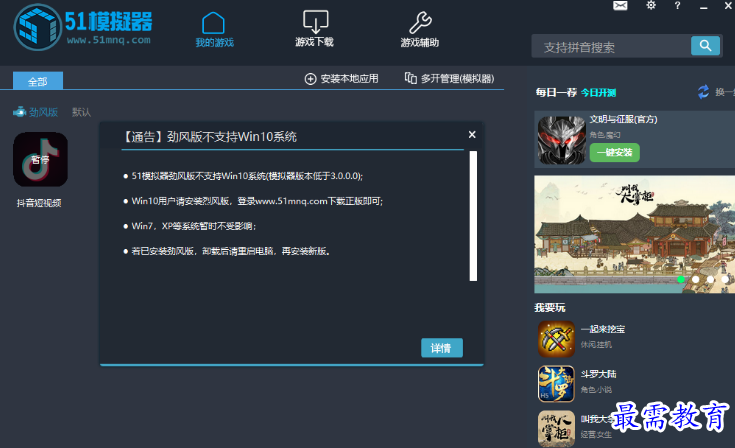
Task: Click the blue search magnifier button
Action: (705, 46)
